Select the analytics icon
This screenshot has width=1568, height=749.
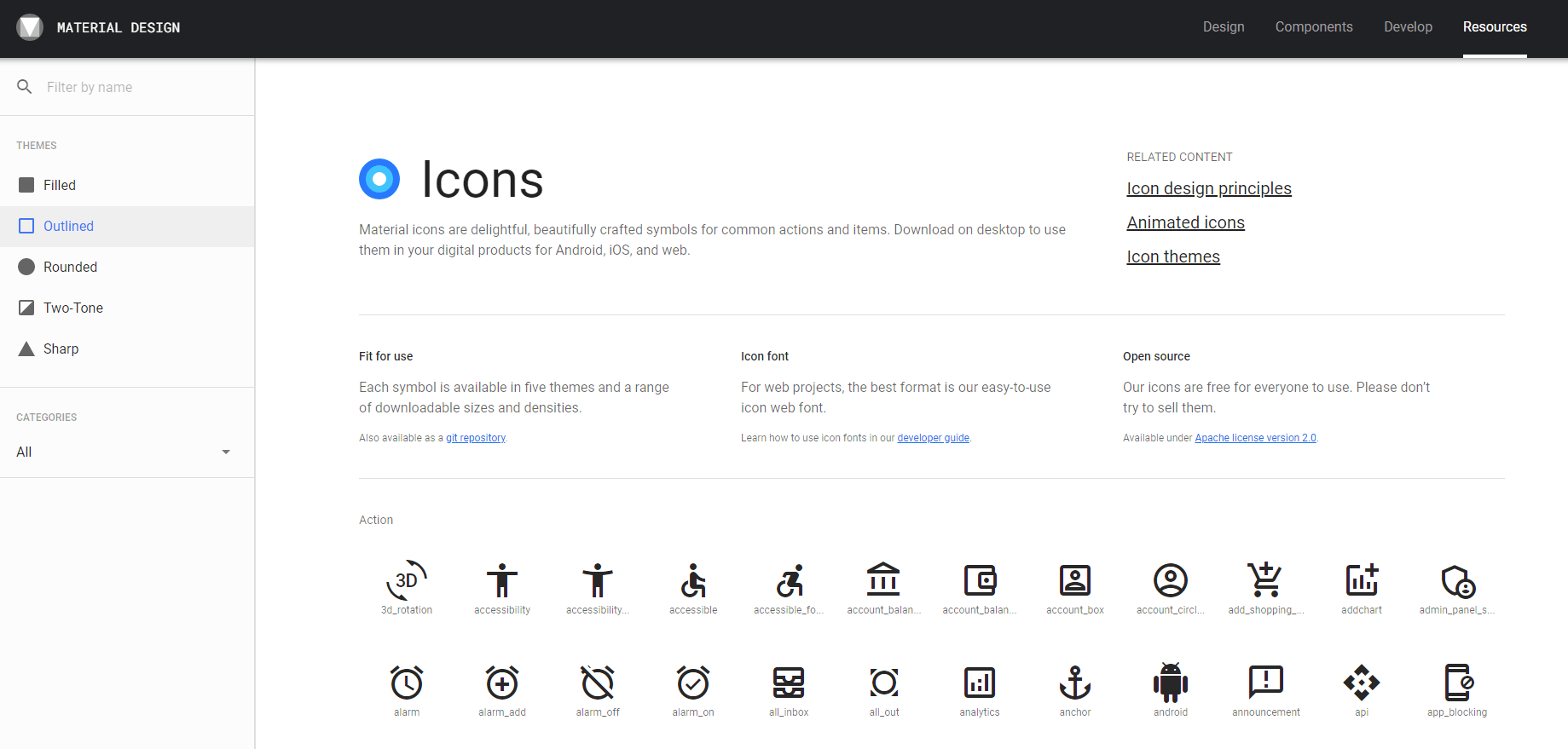[x=980, y=683]
